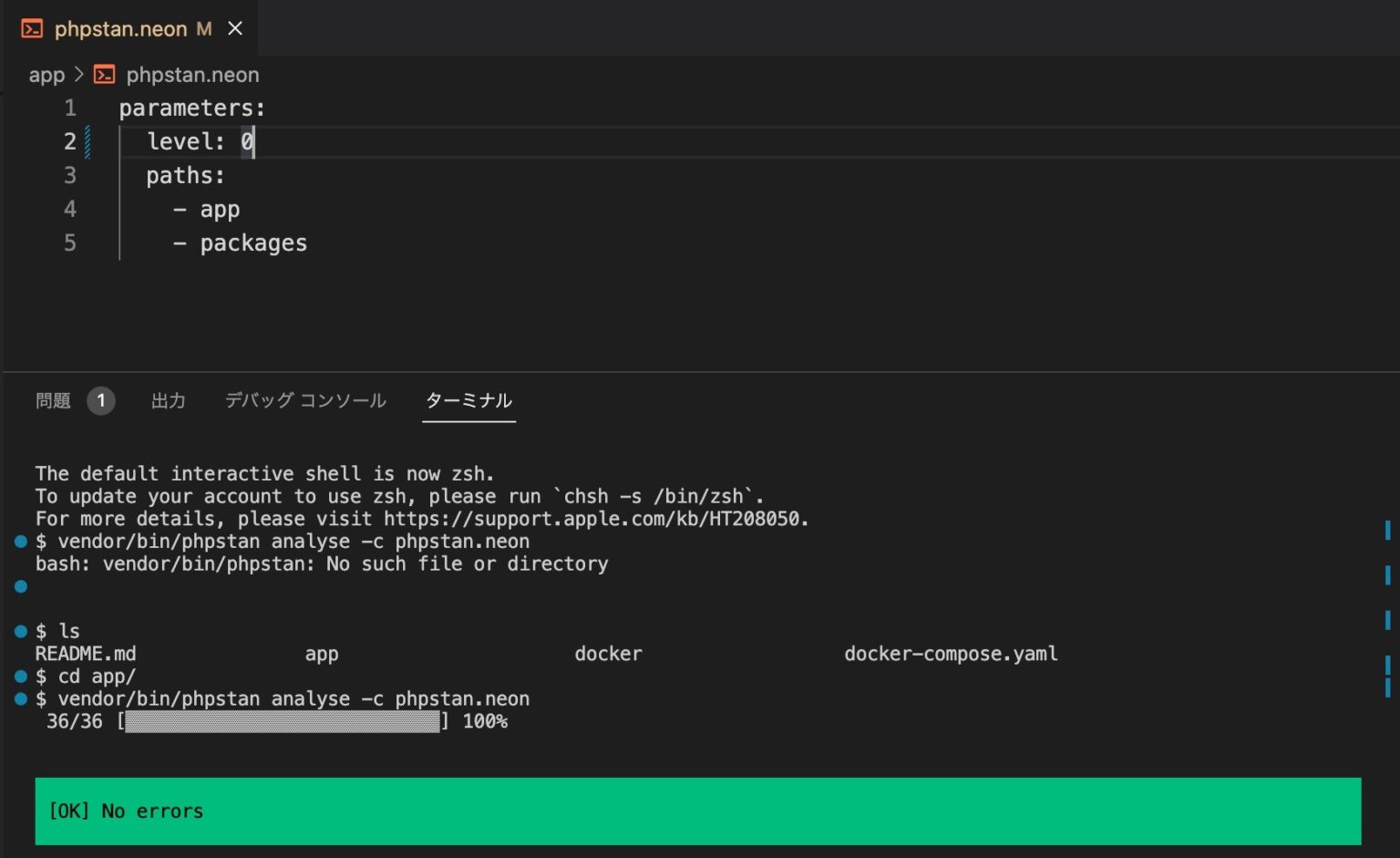The height and width of the screenshot is (858, 1400).
Task: Click the modified change marker beside line 2
Action: pos(87,141)
